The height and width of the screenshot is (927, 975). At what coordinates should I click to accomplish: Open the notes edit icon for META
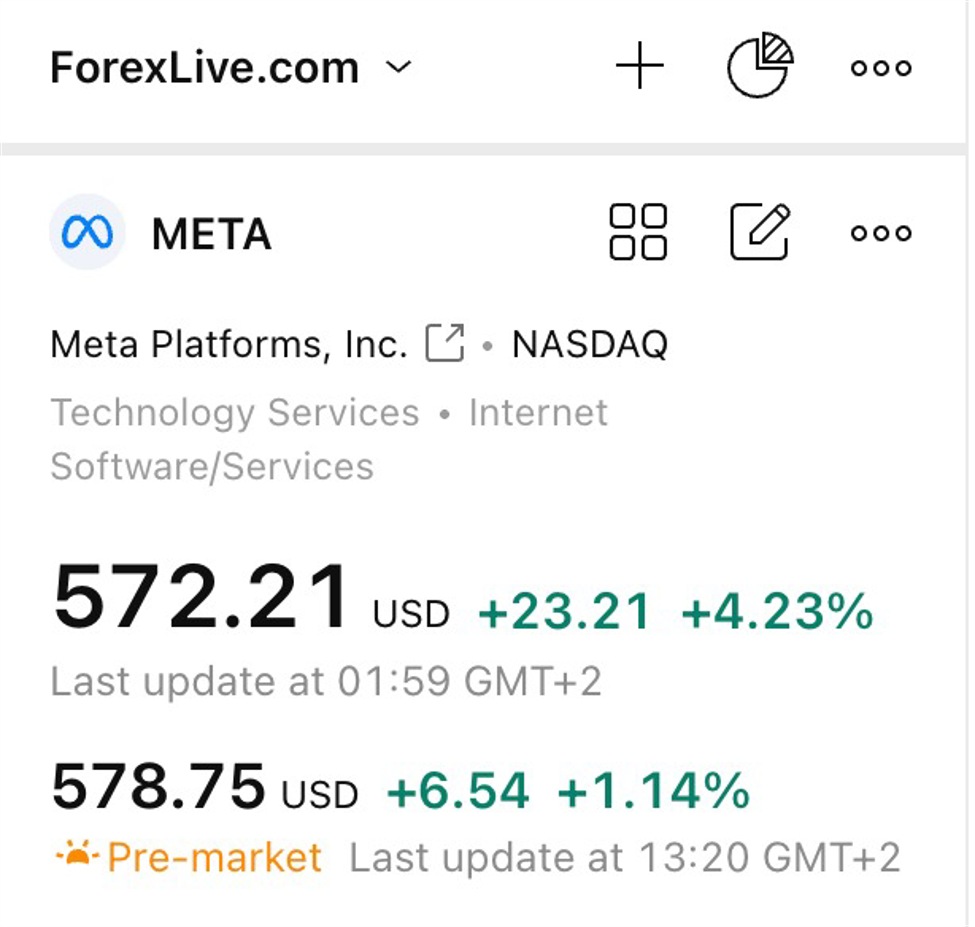coord(760,231)
